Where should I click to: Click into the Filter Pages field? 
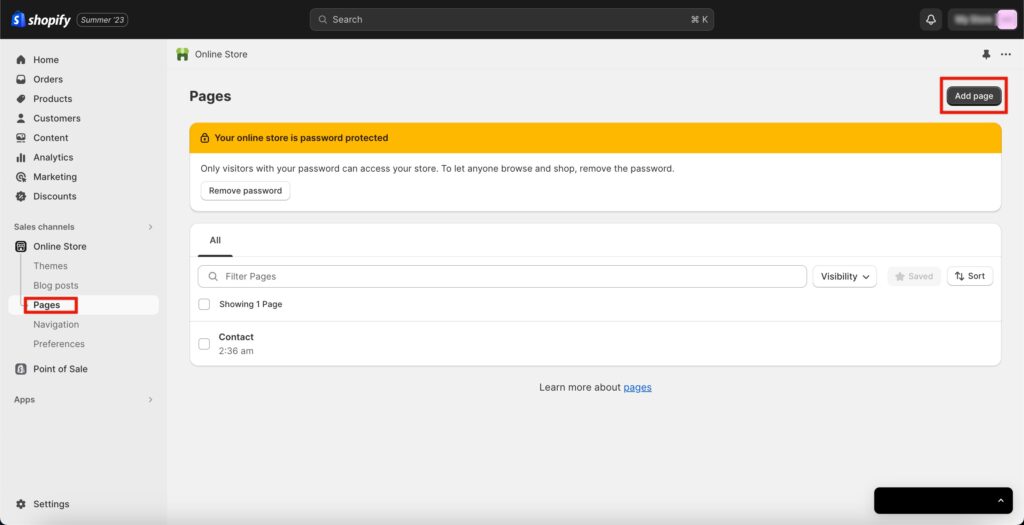pos(502,276)
